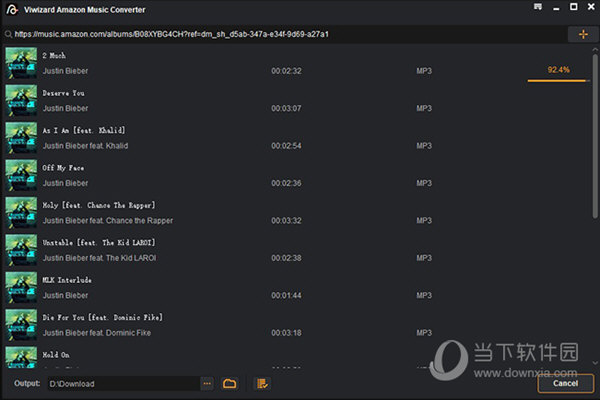The height and width of the screenshot is (400, 600).
Task: Click artist Justin Bieber feat. Khalid
Action: (85, 146)
